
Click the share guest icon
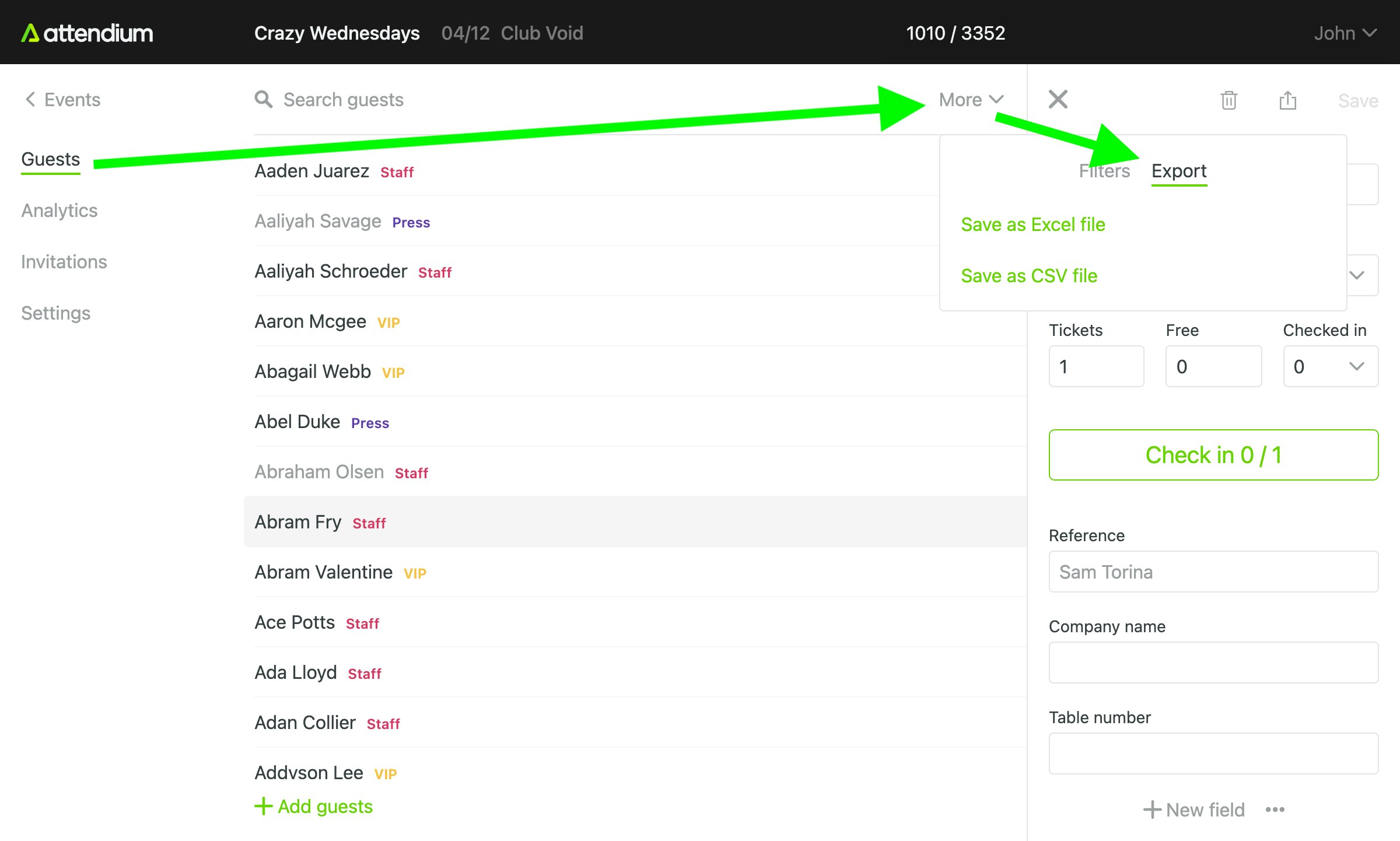[x=1287, y=100]
